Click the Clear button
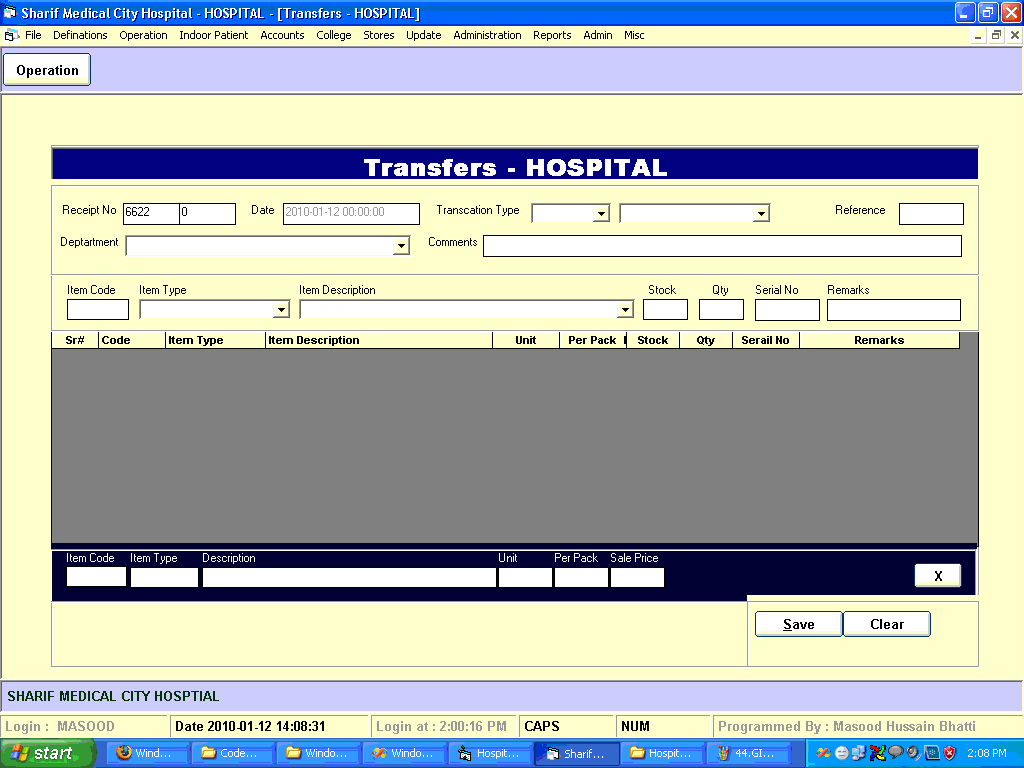This screenshot has width=1024, height=768. click(887, 624)
